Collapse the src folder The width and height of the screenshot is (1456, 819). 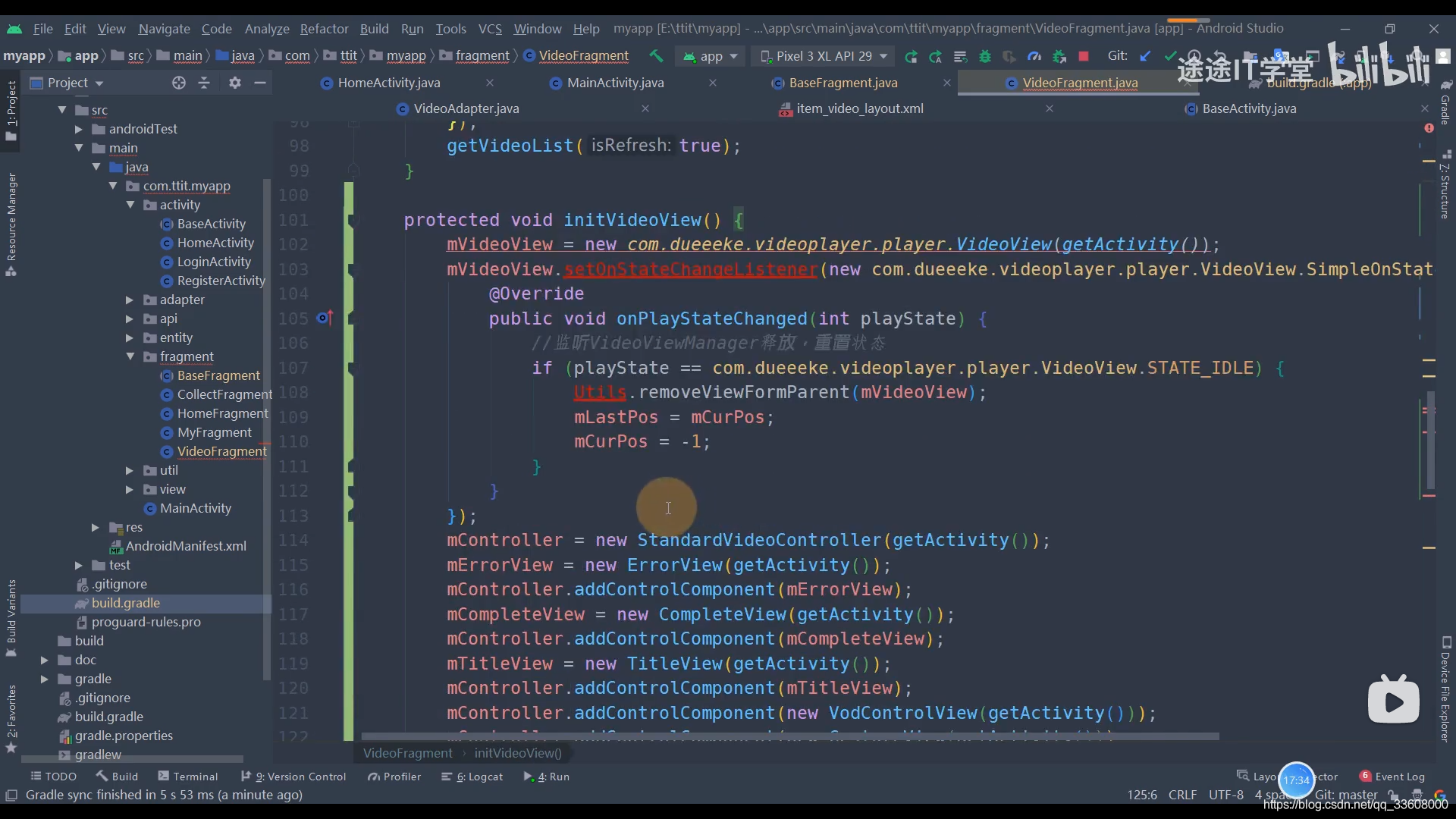coord(62,110)
